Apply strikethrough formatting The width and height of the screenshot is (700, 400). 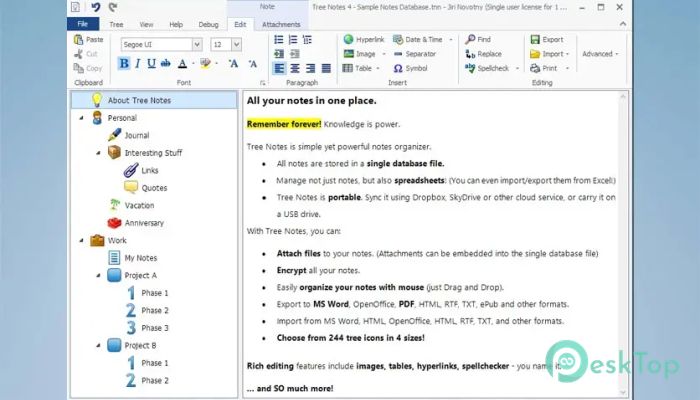click(x=166, y=63)
